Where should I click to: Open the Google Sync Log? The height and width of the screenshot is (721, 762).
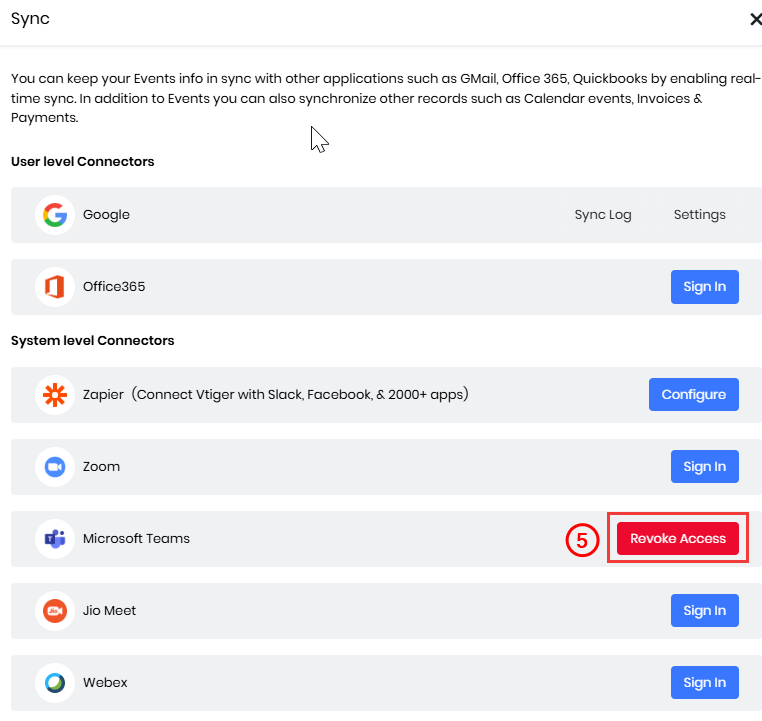tap(603, 215)
